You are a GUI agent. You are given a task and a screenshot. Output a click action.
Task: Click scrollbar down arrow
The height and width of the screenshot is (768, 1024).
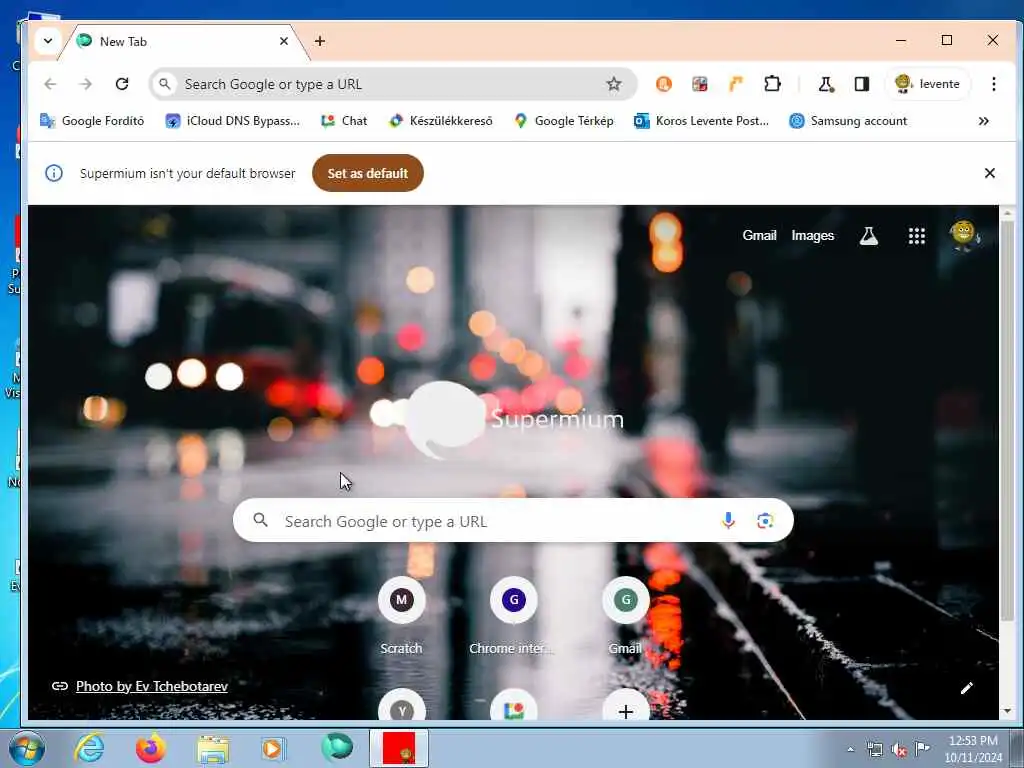point(1007,711)
